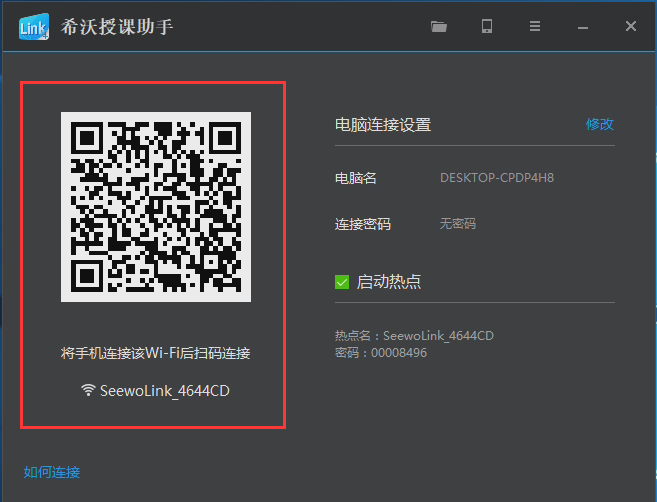The height and width of the screenshot is (502, 657).
Task: Click SeewoLink_4644CD text below QR code
Action: (165, 391)
